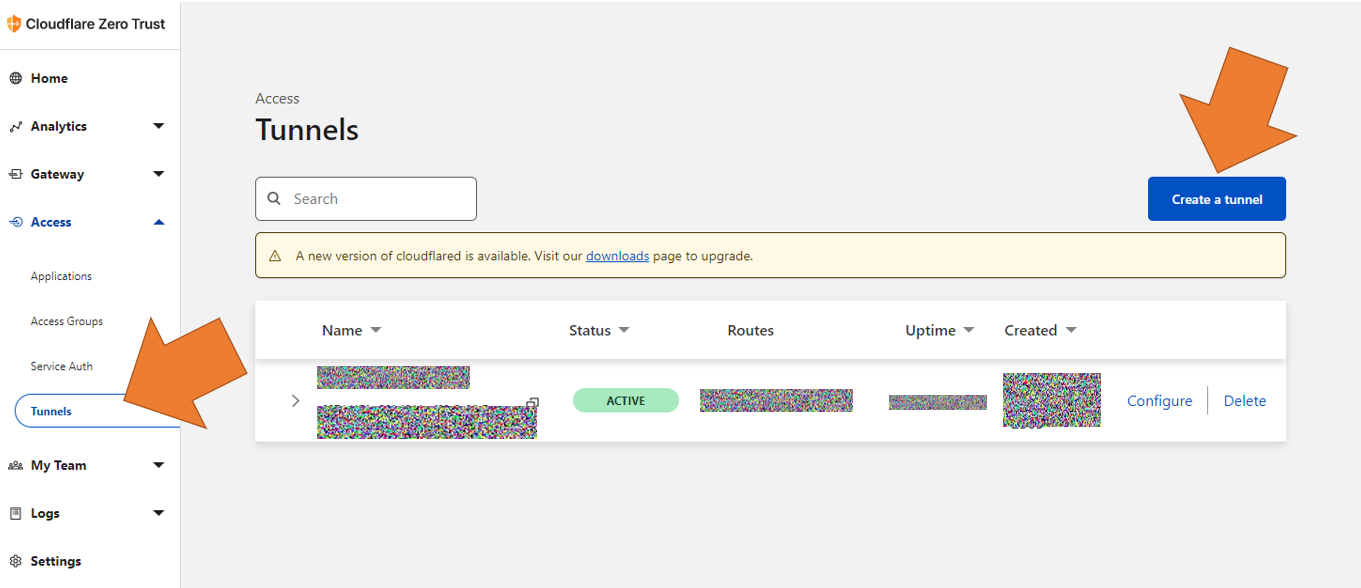Click the Tunnels page heading
This screenshot has width=1361, height=588.
(307, 130)
